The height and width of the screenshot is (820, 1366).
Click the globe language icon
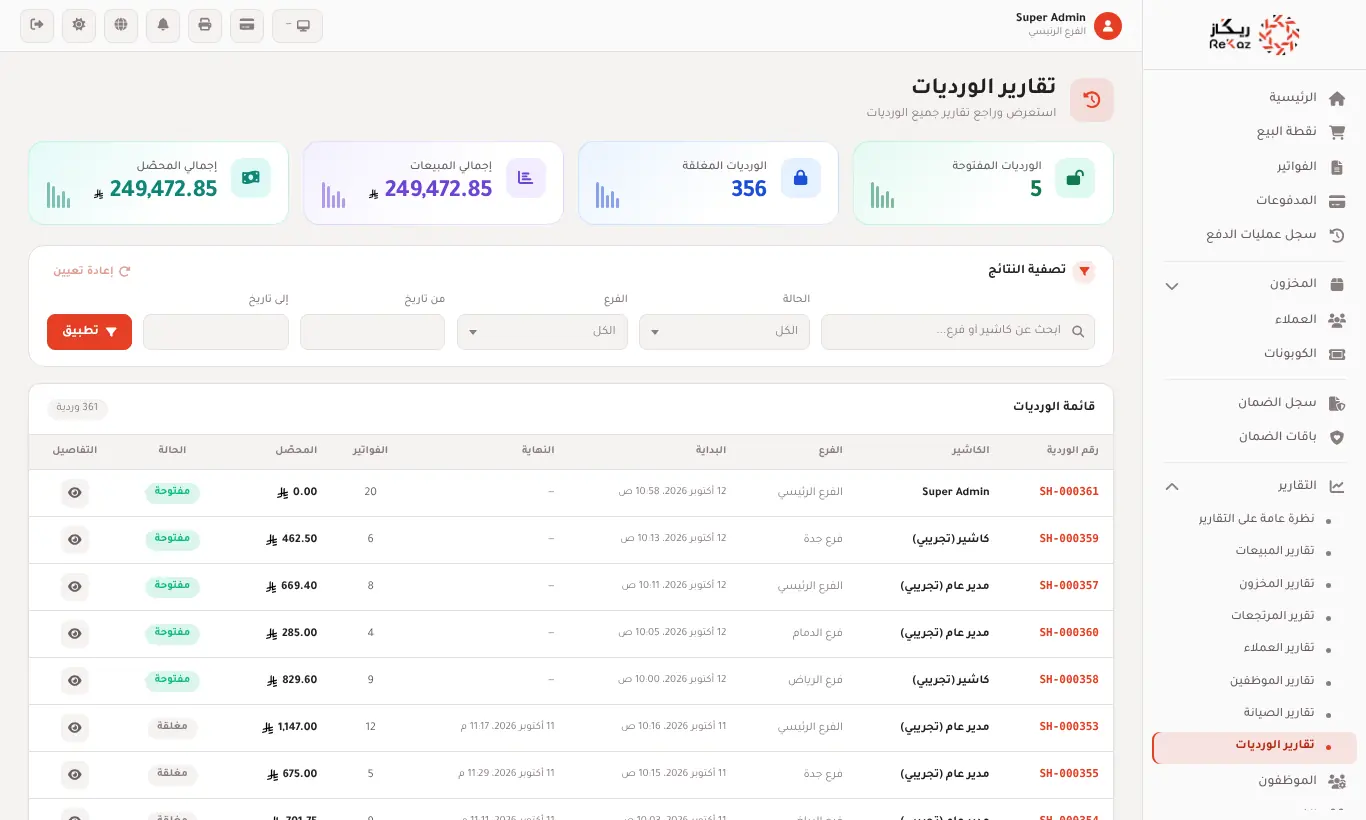tap(121, 25)
